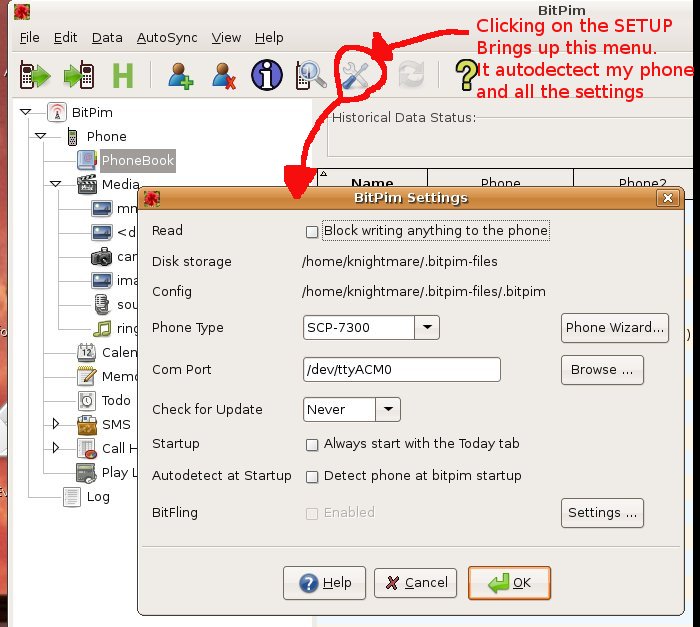This screenshot has height=627, width=700.
Task: Open the Data menu
Action: coord(107,38)
